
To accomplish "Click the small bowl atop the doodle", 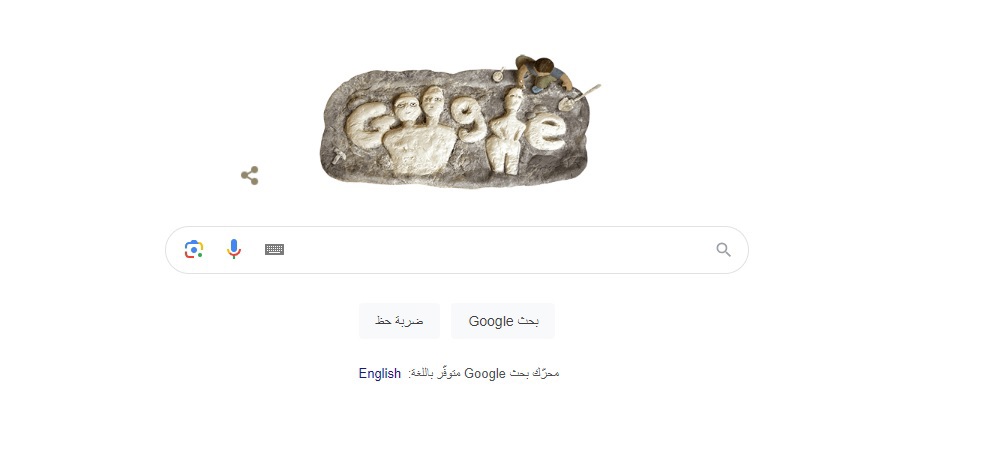I will coord(498,76).
